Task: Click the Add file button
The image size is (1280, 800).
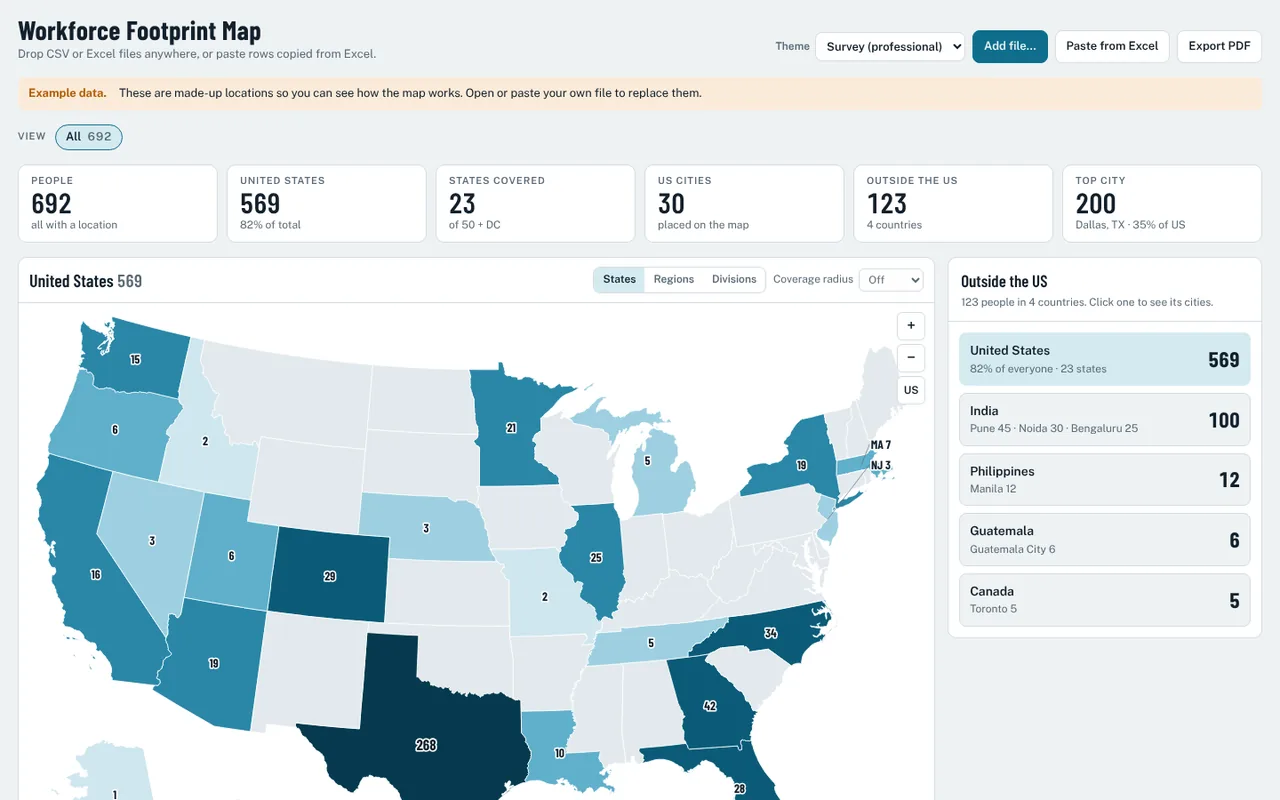Action: 1010,46
